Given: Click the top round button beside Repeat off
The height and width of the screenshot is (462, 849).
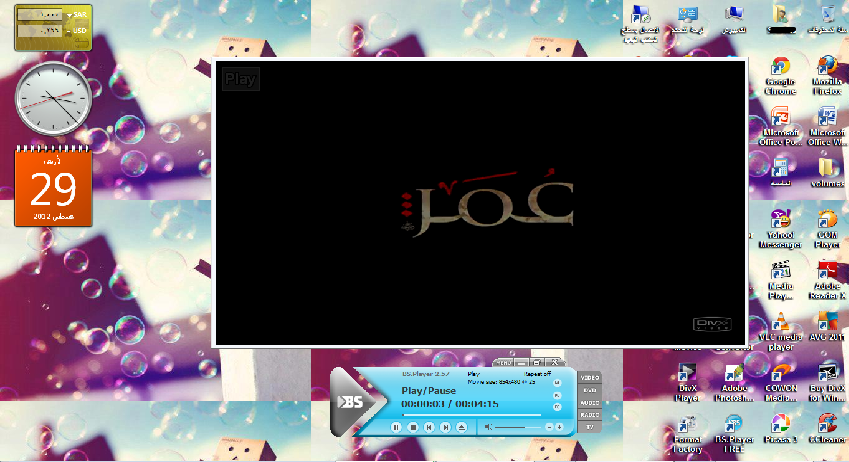Looking at the screenshot, I should click(557, 383).
